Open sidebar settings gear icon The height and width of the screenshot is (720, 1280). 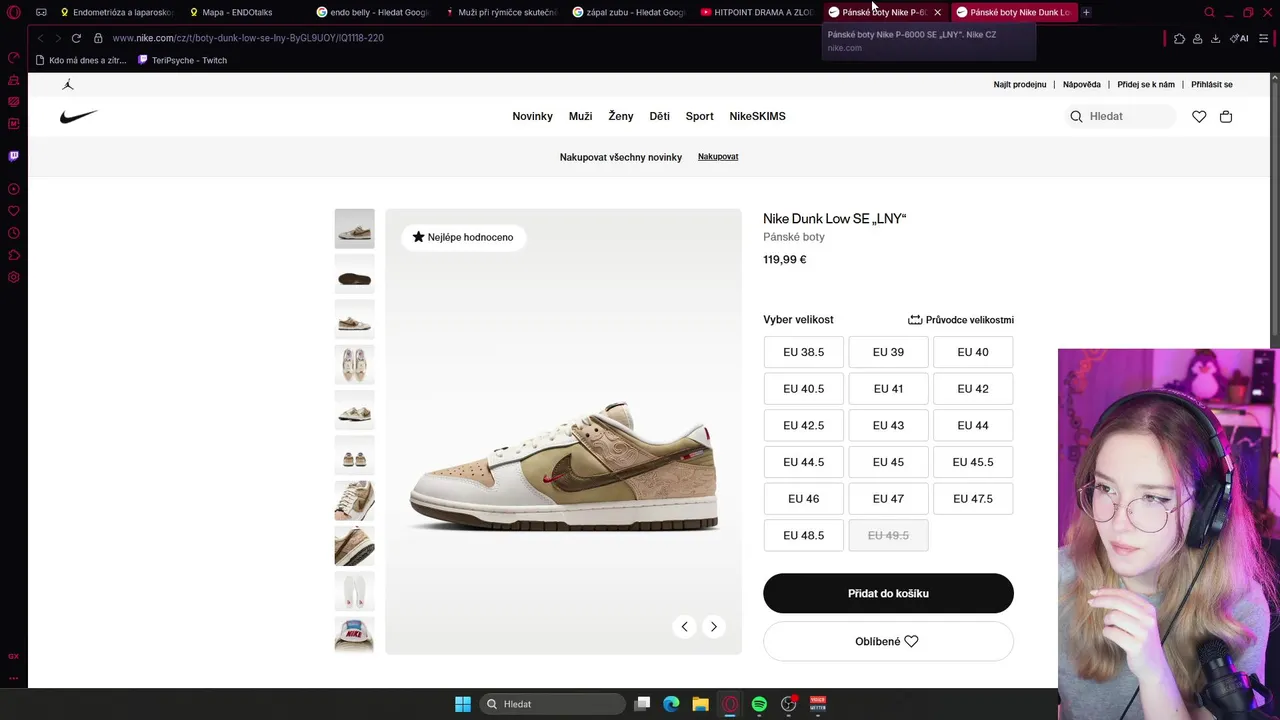coord(14,277)
